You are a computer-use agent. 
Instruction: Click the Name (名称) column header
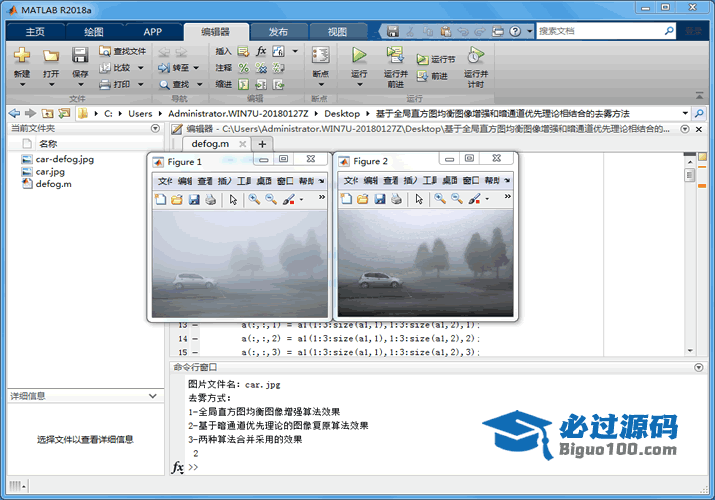(48, 144)
